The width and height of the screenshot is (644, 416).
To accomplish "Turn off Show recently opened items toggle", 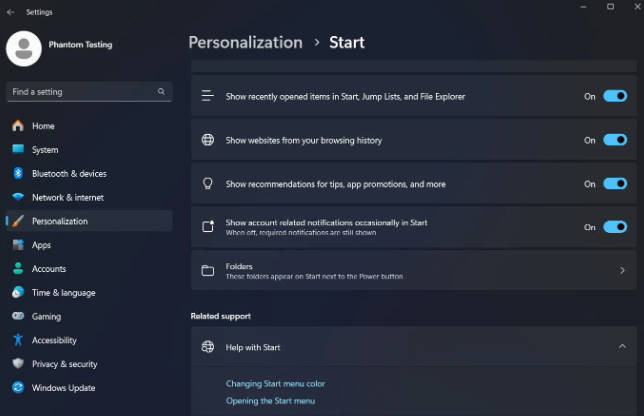I will pos(615,96).
